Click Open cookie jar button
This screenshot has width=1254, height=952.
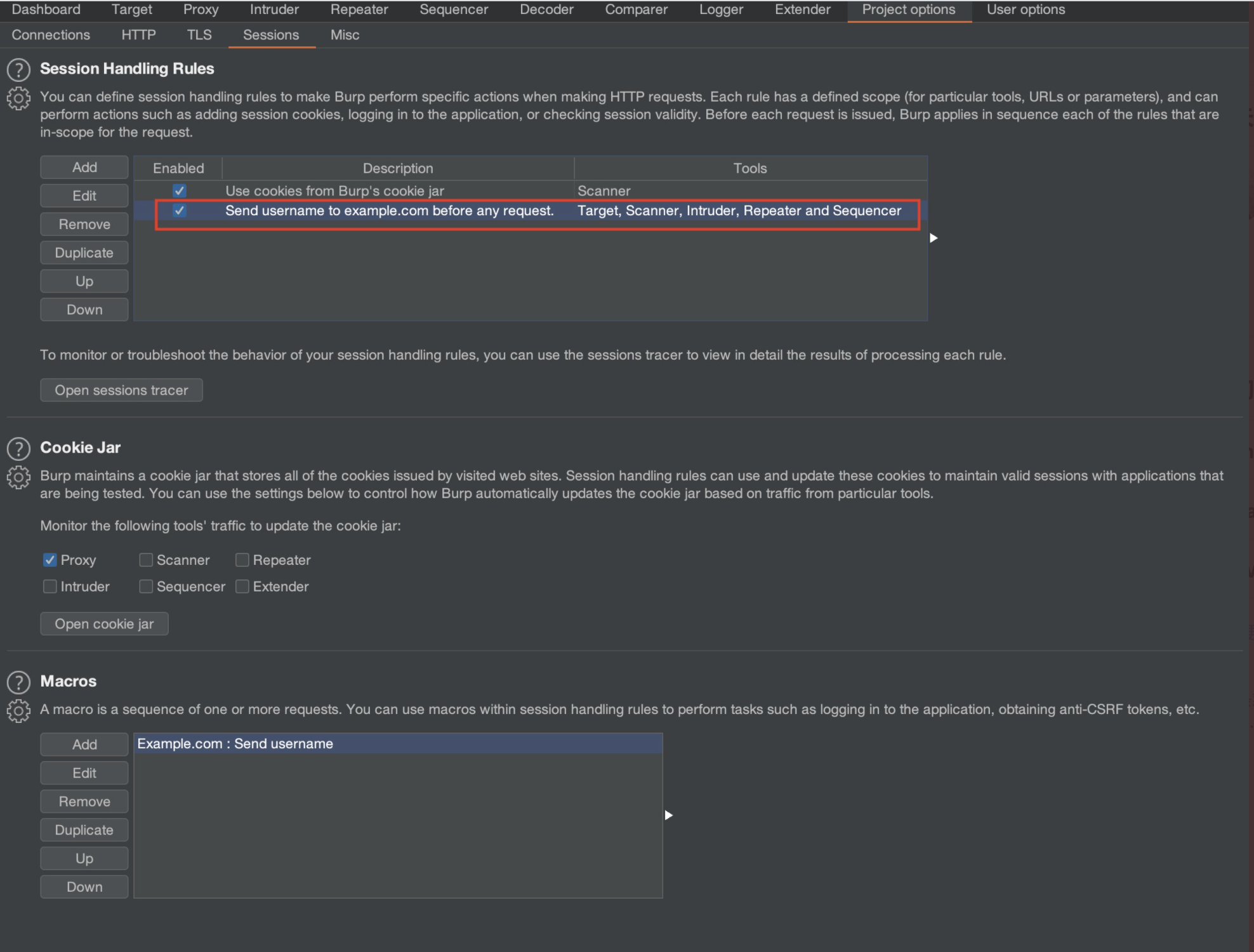(104, 624)
